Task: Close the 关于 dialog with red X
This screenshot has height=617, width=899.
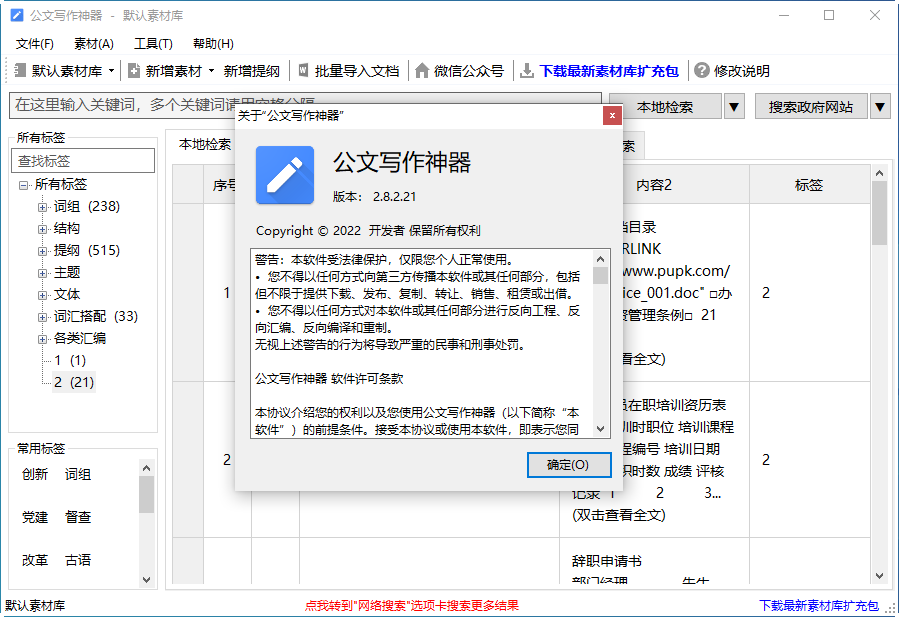Action: (612, 115)
